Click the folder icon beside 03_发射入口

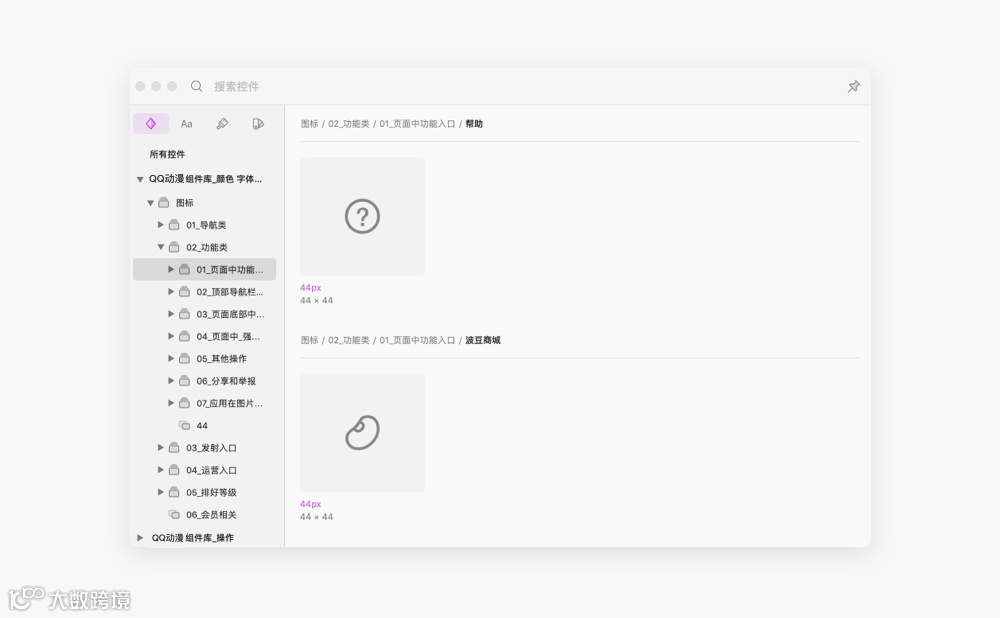point(174,448)
